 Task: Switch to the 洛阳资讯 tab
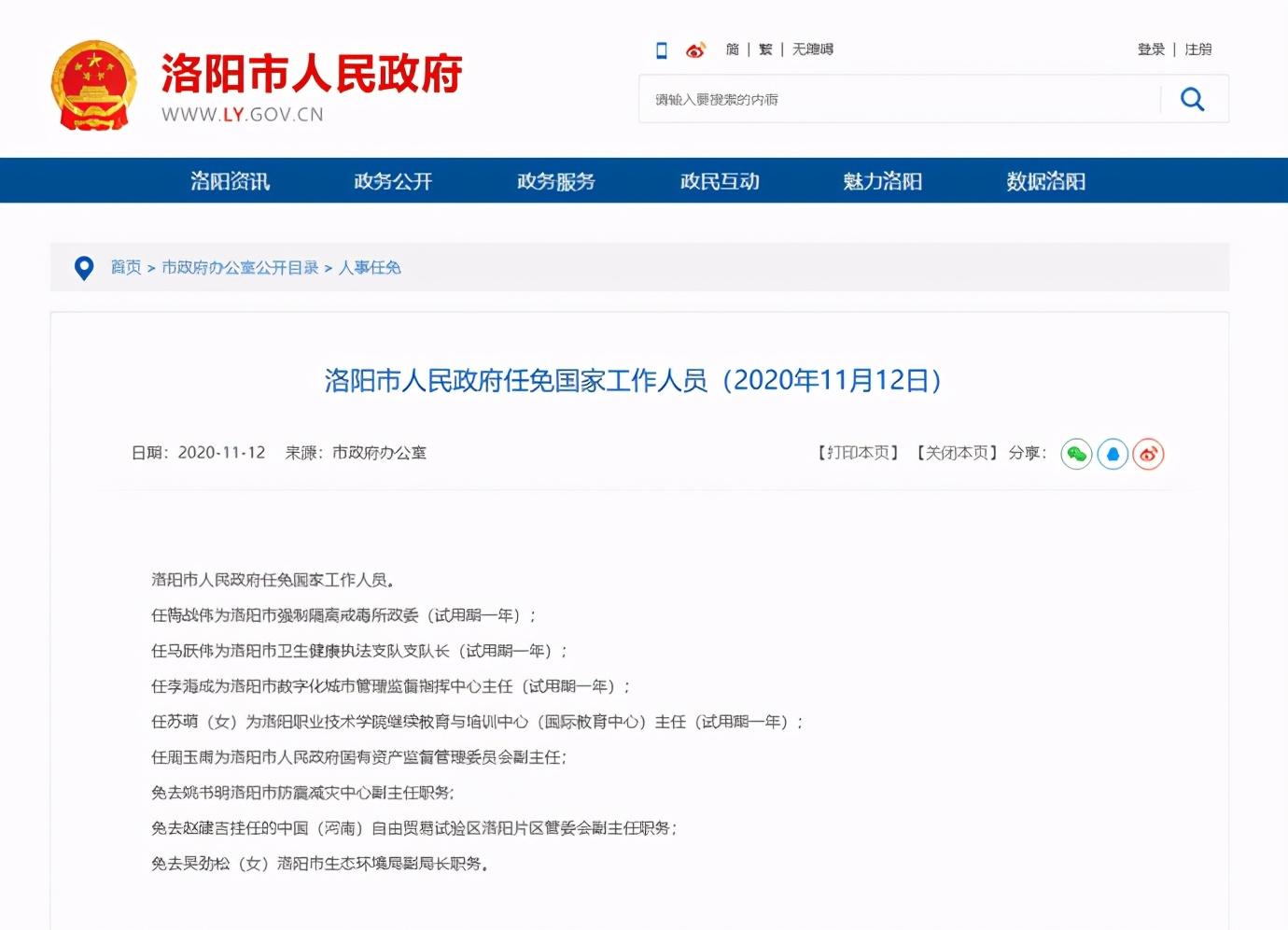[x=230, y=181]
